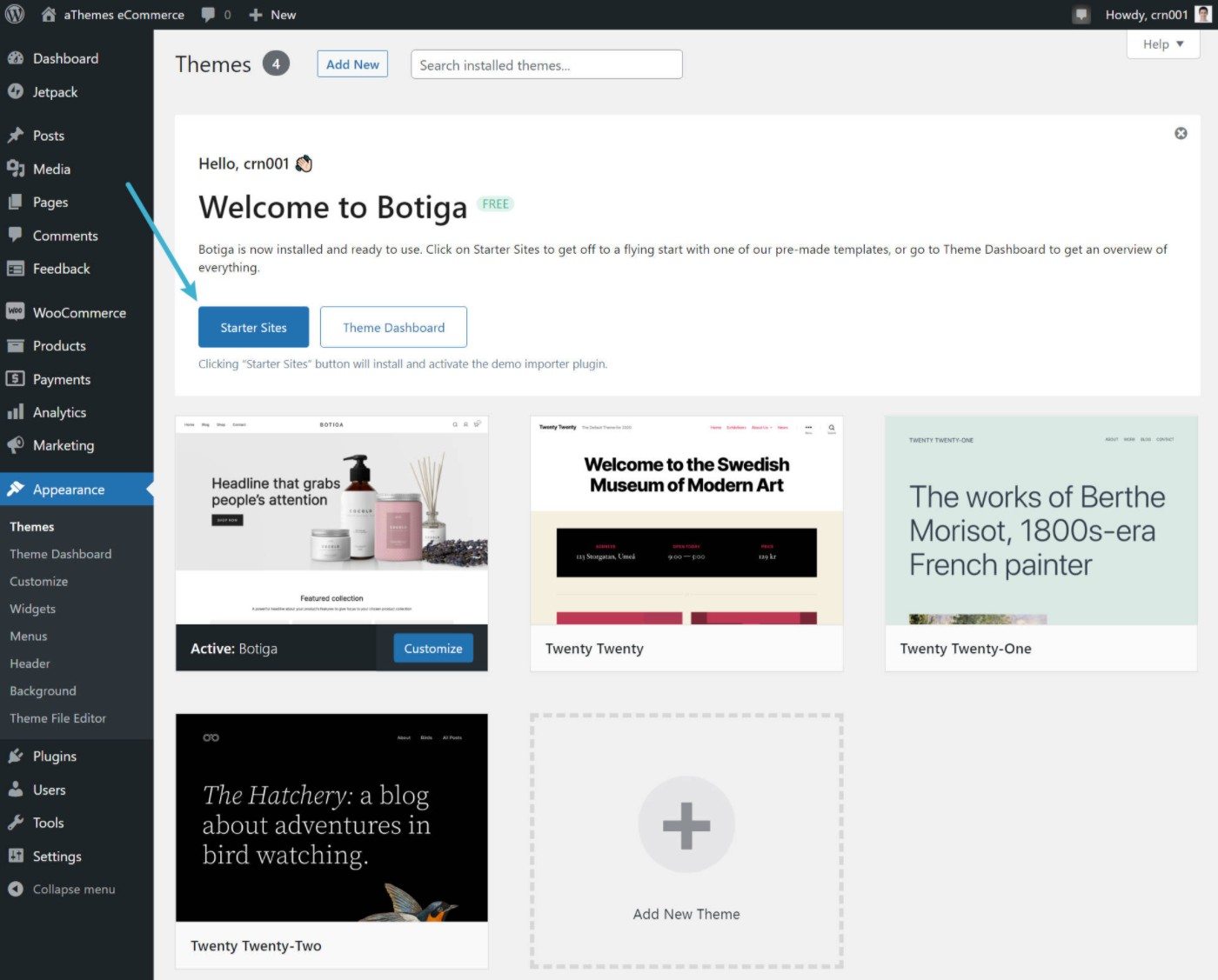Click the Pages icon in sidebar

click(x=16, y=202)
